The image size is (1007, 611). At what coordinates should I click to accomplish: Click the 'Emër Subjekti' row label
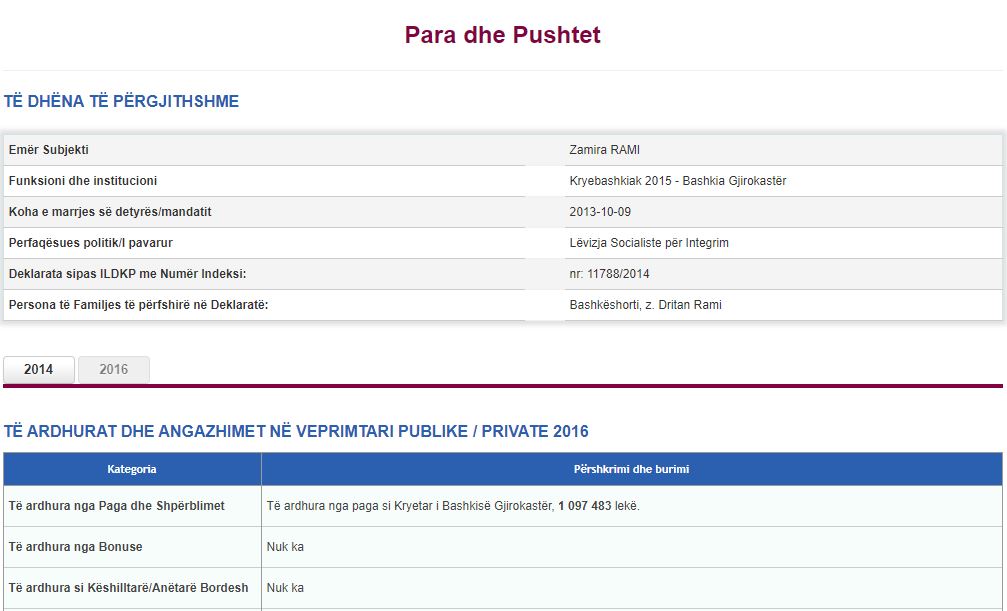[x=48, y=150]
